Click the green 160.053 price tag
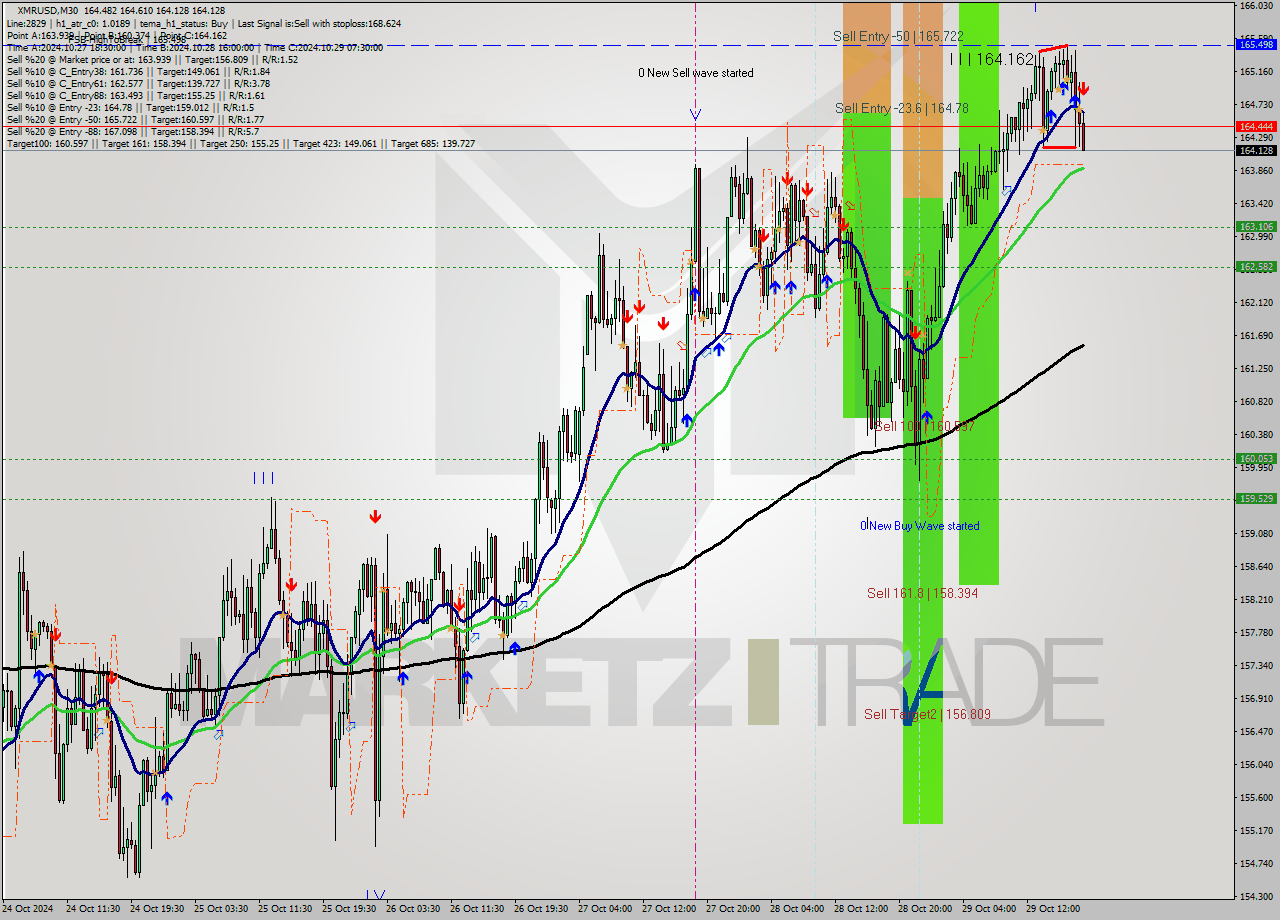The width and height of the screenshot is (1280, 920). [1256, 458]
